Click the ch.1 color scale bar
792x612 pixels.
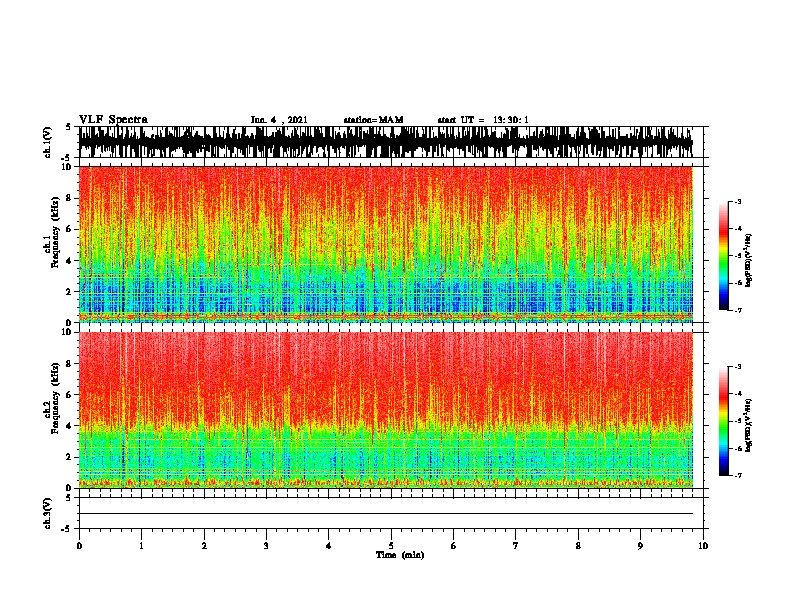[x=723, y=256]
